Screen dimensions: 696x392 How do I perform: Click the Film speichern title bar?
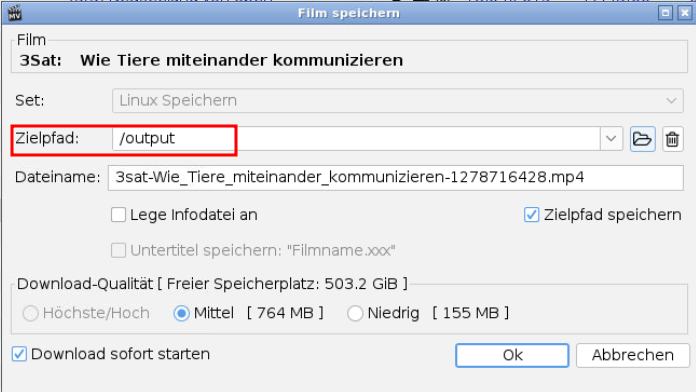[x=348, y=13]
